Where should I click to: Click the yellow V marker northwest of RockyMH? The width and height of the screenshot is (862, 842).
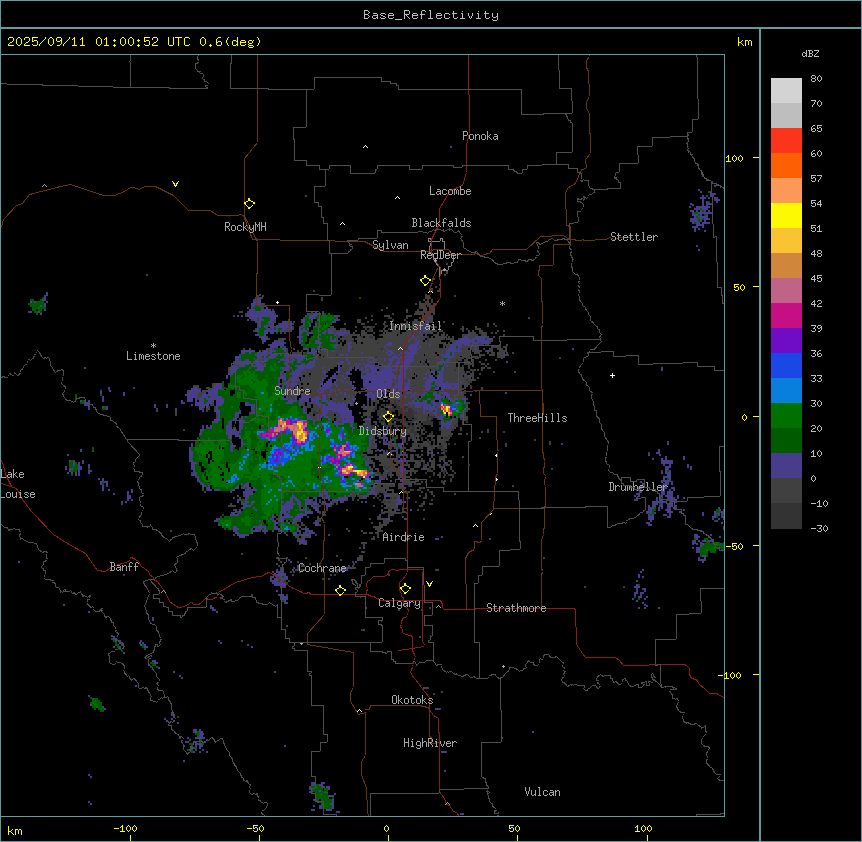pos(175,184)
